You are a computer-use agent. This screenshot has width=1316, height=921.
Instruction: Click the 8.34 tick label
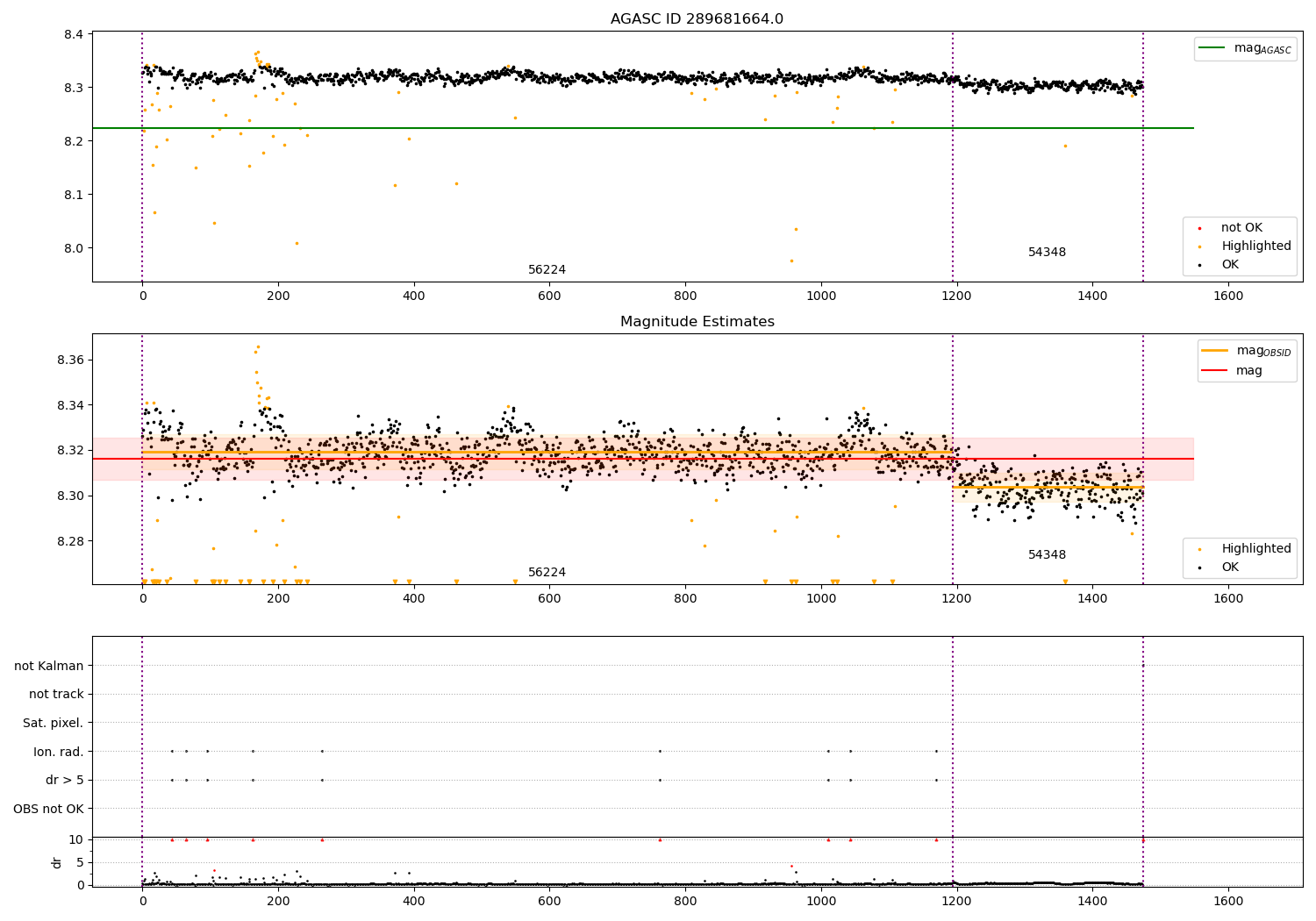pos(69,406)
